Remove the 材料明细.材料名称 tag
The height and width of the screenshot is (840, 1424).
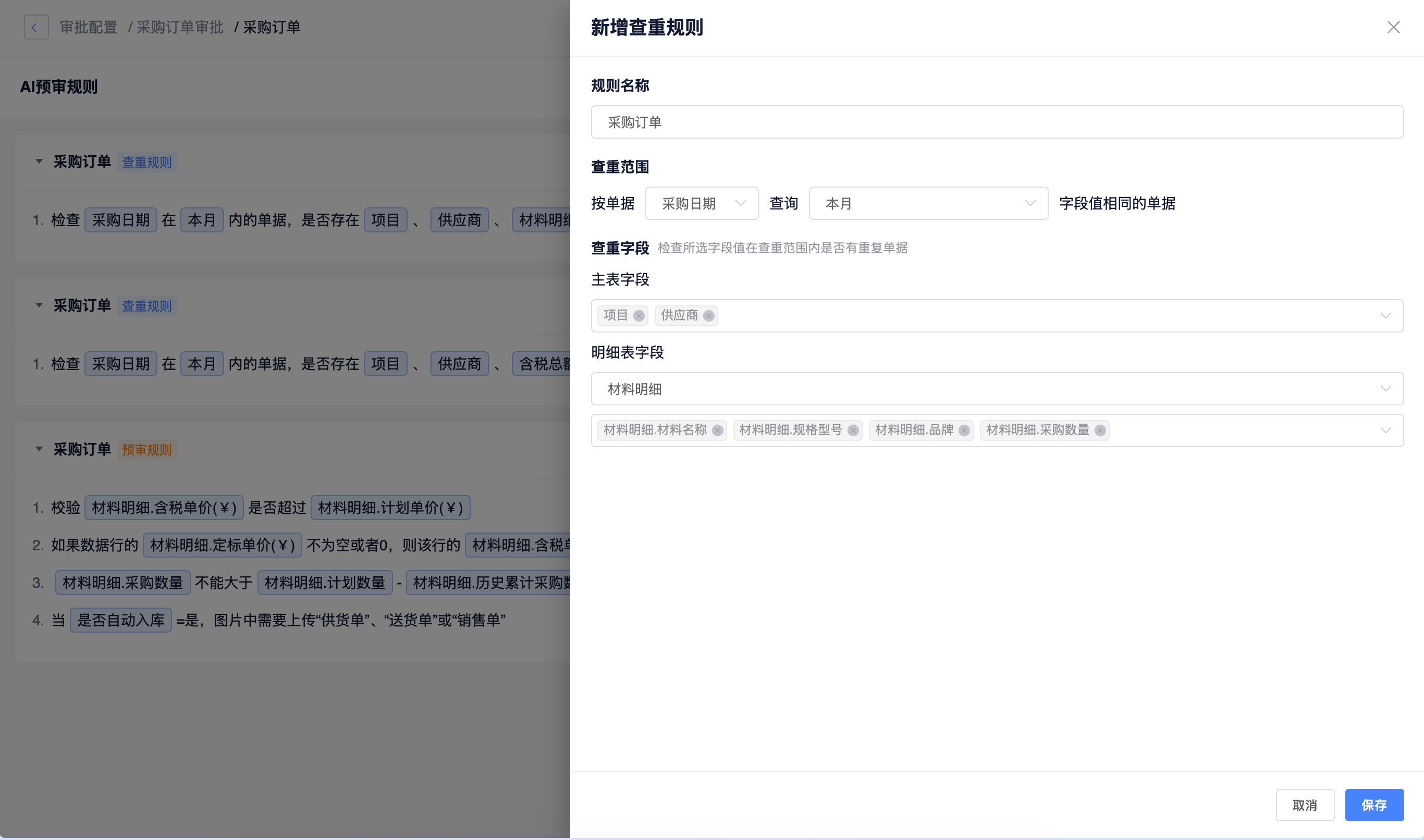click(717, 431)
